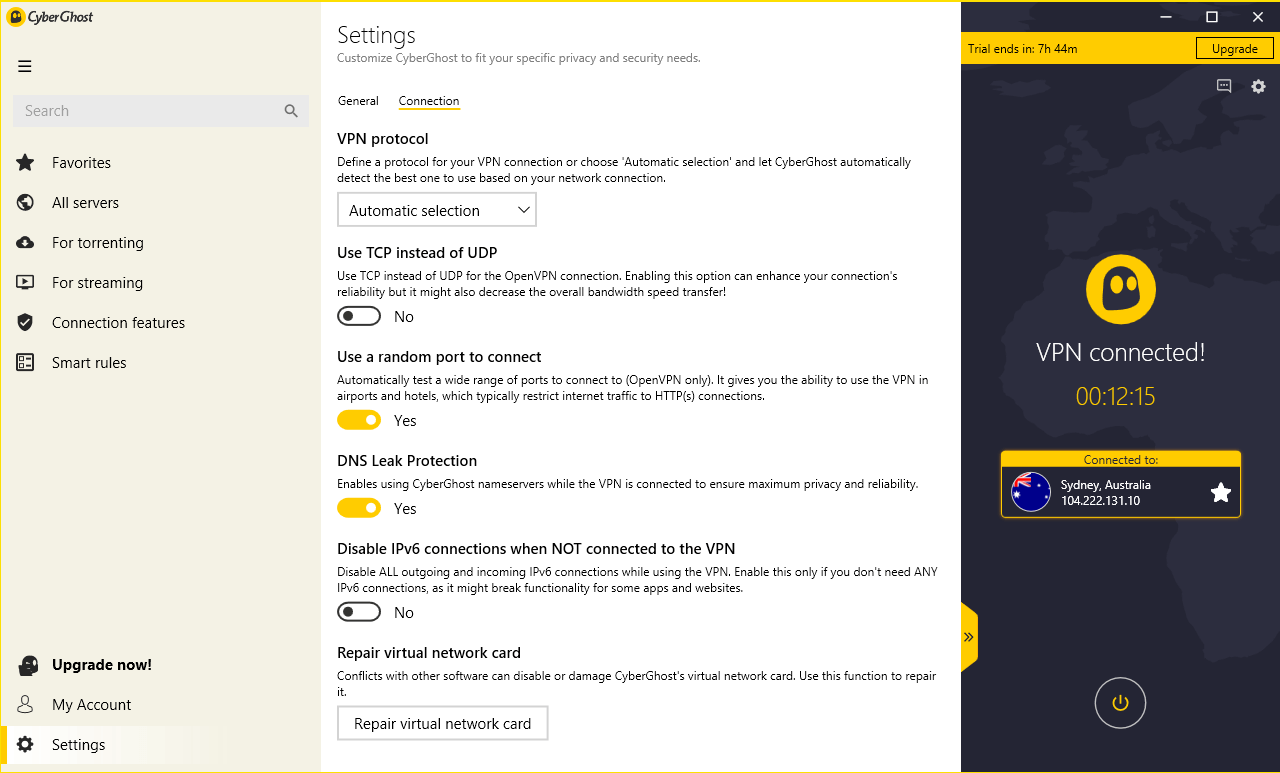
Task: Select the Connection tab
Action: 429,101
